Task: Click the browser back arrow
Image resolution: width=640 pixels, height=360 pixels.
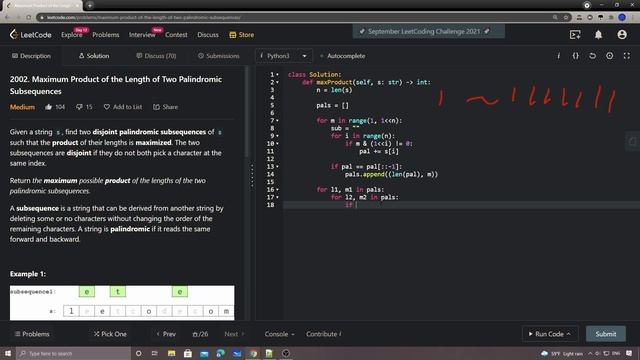Action: point(7,18)
